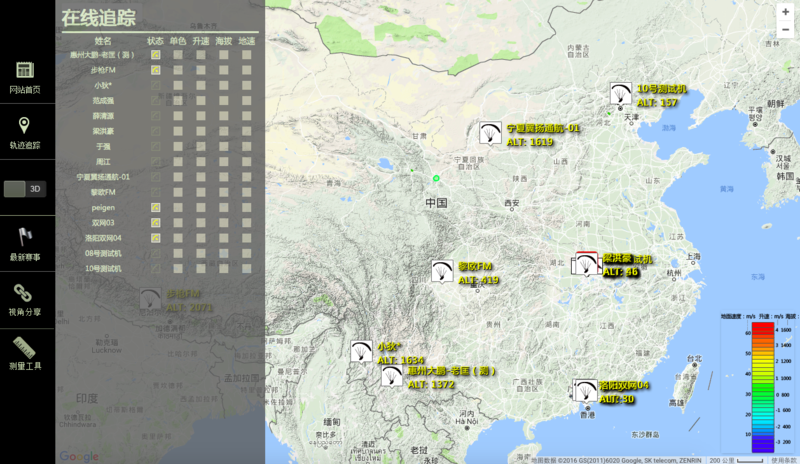The image size is (800, 464).
Task: Select pilot name peigen in list
Action: click(x=103, y=208)
